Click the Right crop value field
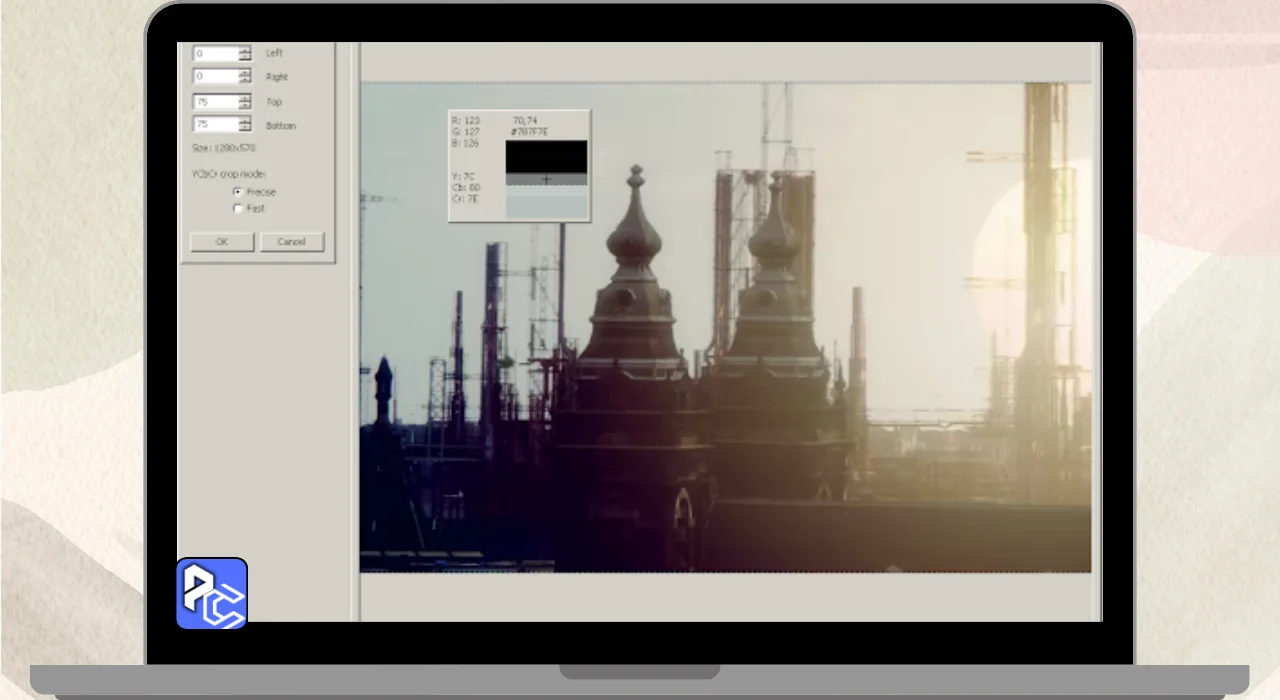Image resolution: width=1280 pixels, height=700 pixels. click(215, 77)
